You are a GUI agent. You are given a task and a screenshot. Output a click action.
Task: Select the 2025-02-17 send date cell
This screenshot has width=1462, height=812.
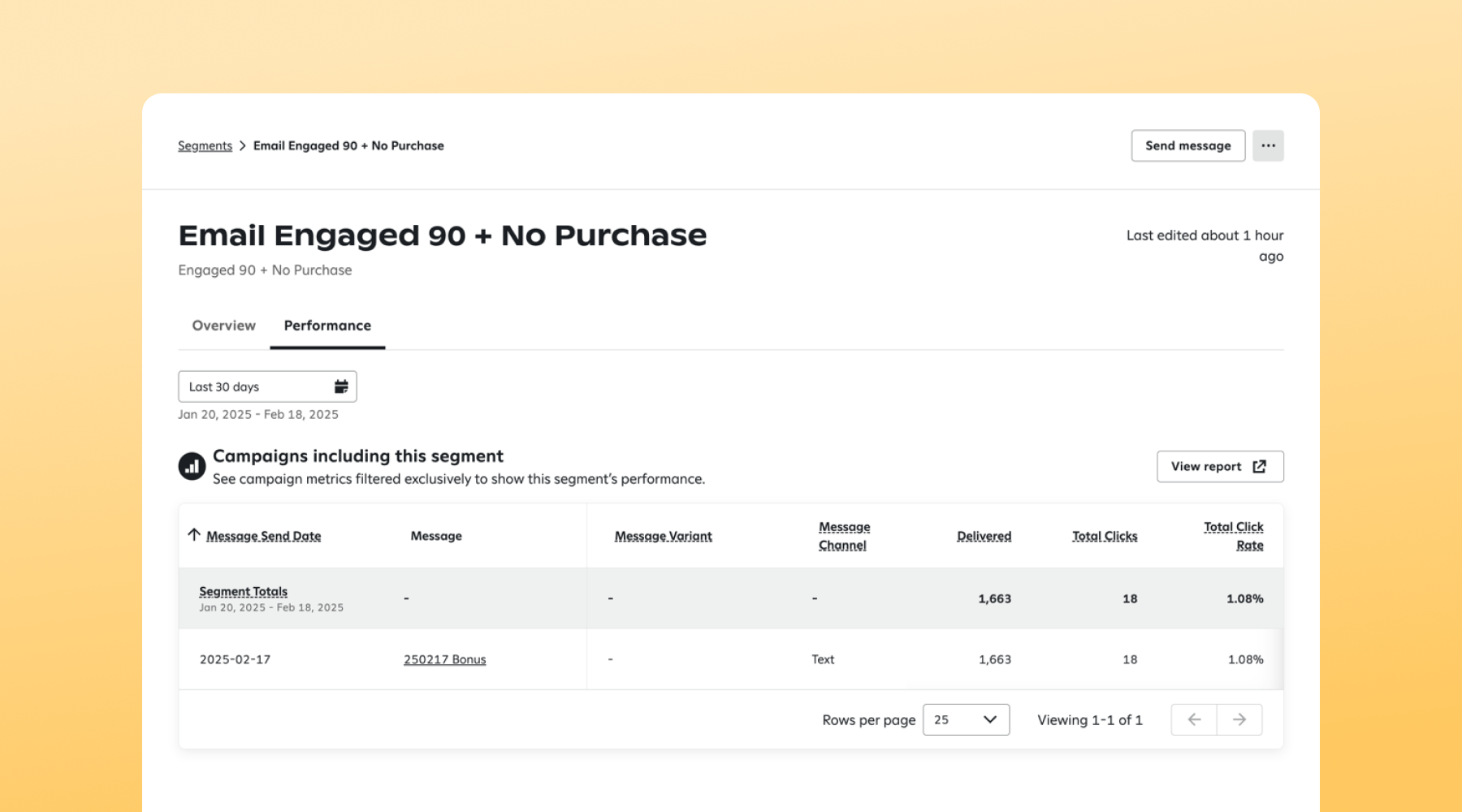tap(235, 659)
